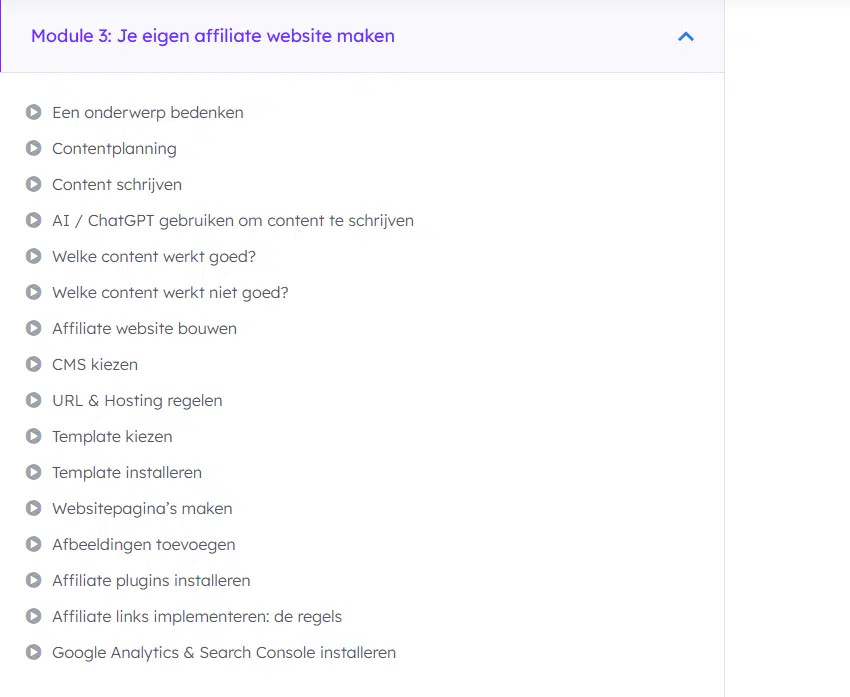Screen dimensions: 850x697
Task: Select lesson Welke content werkt niet goed?
Action: 170,292
